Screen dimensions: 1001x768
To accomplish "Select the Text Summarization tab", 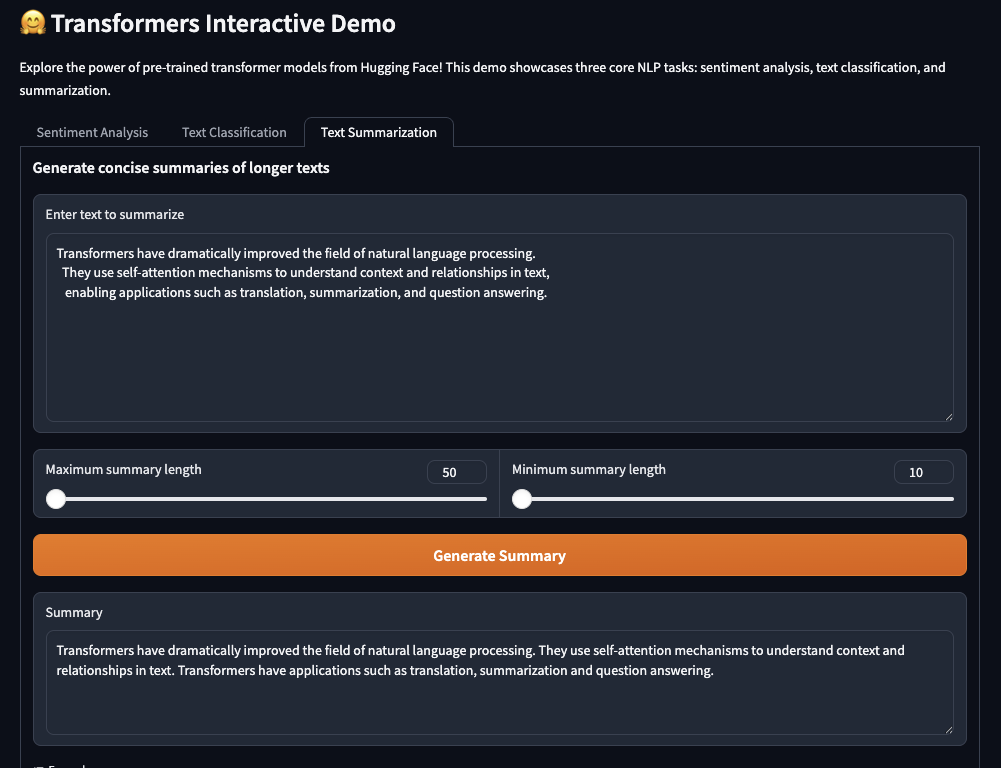I will [379, 132].
